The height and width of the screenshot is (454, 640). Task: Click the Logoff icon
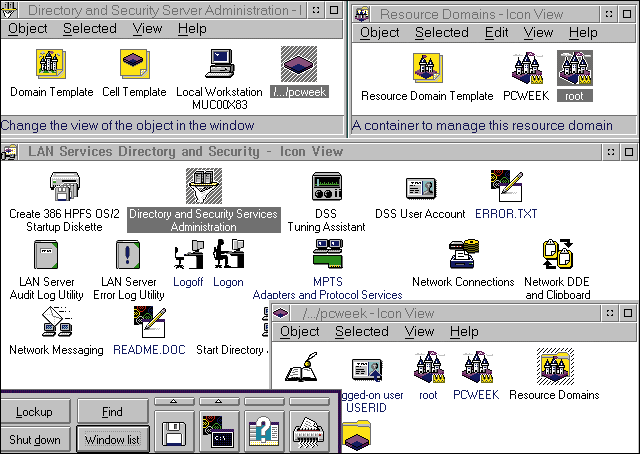189,254
